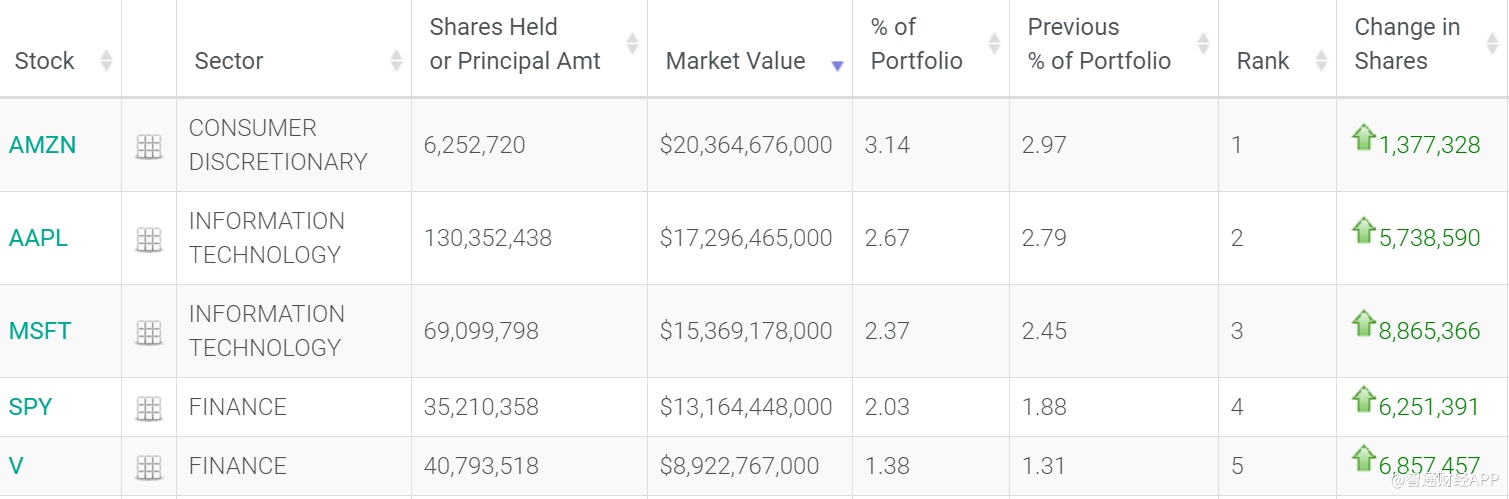Sort by Shares Held or Principal Amt
This screenshot has height=499, width=1509.
point(632,44)
